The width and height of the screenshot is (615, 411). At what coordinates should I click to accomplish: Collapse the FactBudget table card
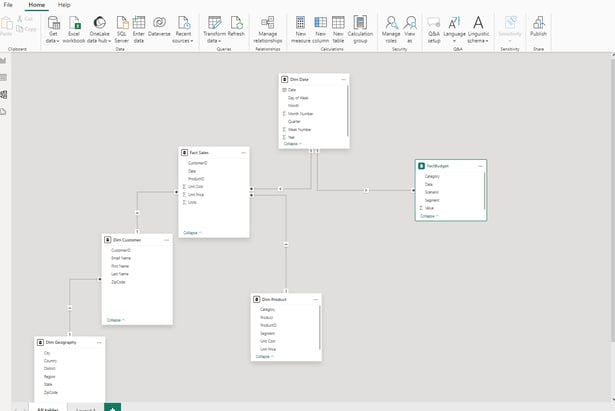click(x=429, y=216)
